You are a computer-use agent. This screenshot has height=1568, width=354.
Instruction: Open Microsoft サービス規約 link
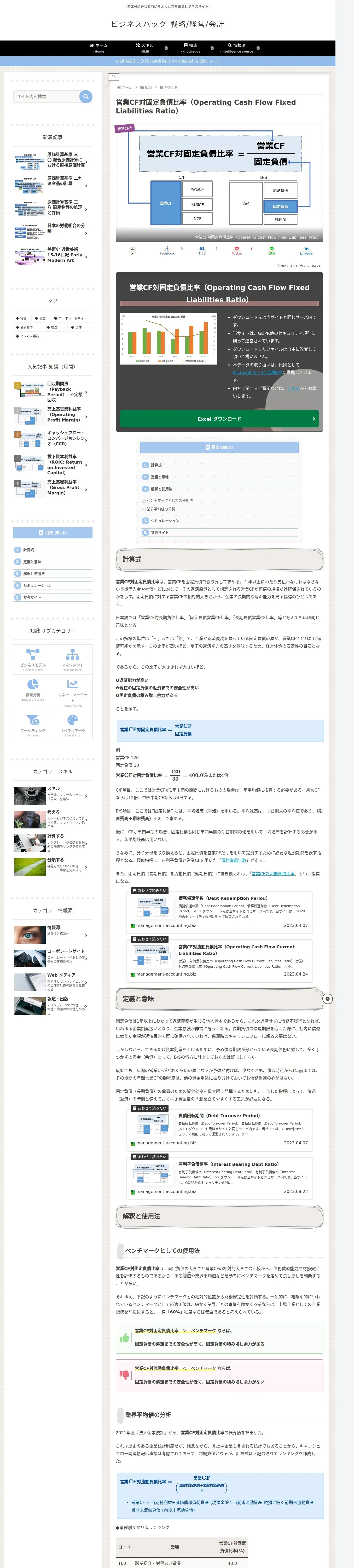point(257,372)
